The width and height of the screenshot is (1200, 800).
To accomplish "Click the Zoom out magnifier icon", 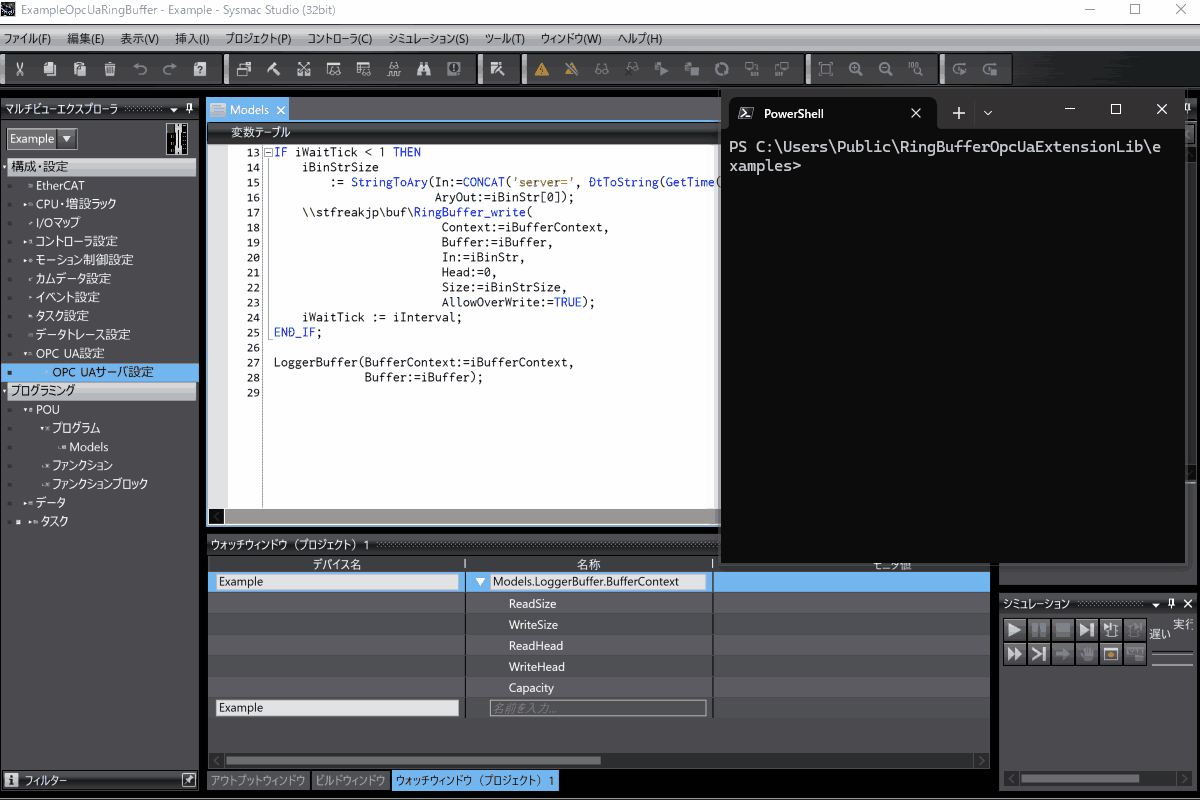I will pyautogui.click(x=885, y=69).
